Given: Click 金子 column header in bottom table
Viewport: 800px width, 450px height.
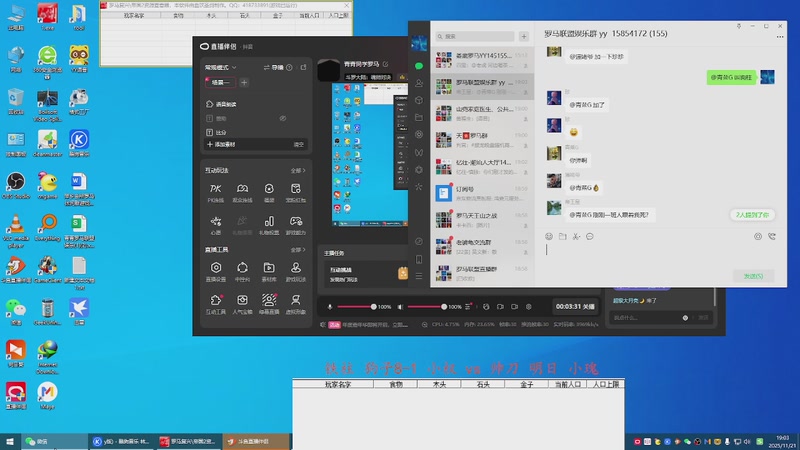Looking at the screenshot, I should coord(526,384).
